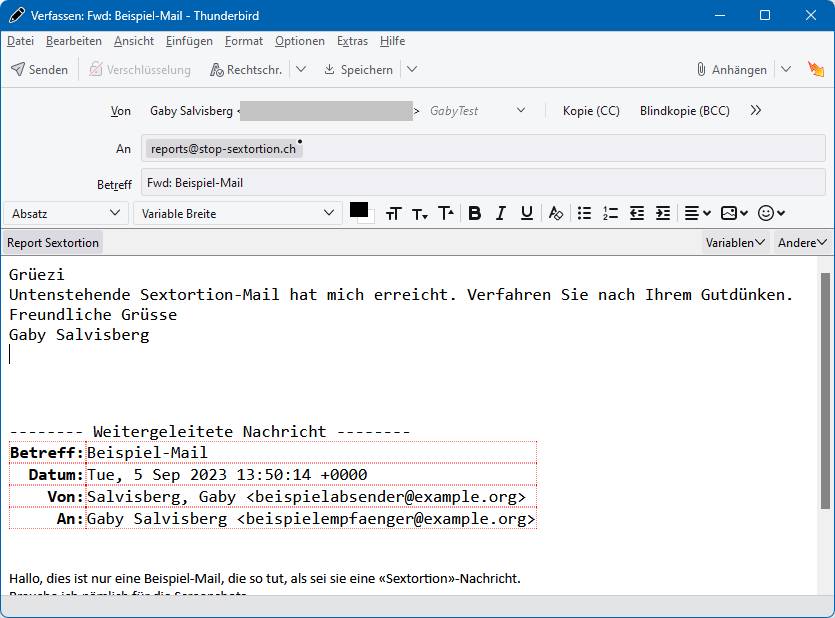Screen dimensions: 835x618
Task: Underline the selected text
Action: tap(525, 213)
